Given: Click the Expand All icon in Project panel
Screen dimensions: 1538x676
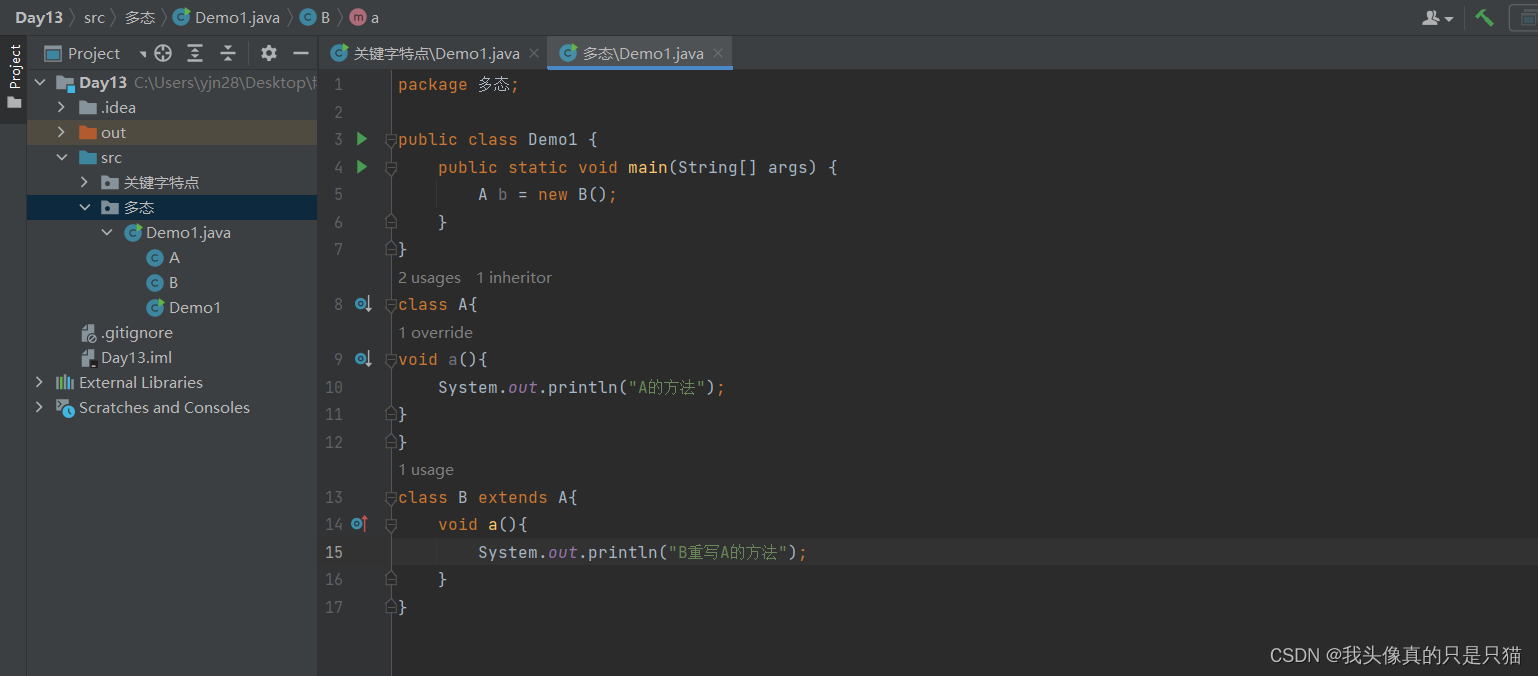Looking at the screenshot, I should (195, 53).
